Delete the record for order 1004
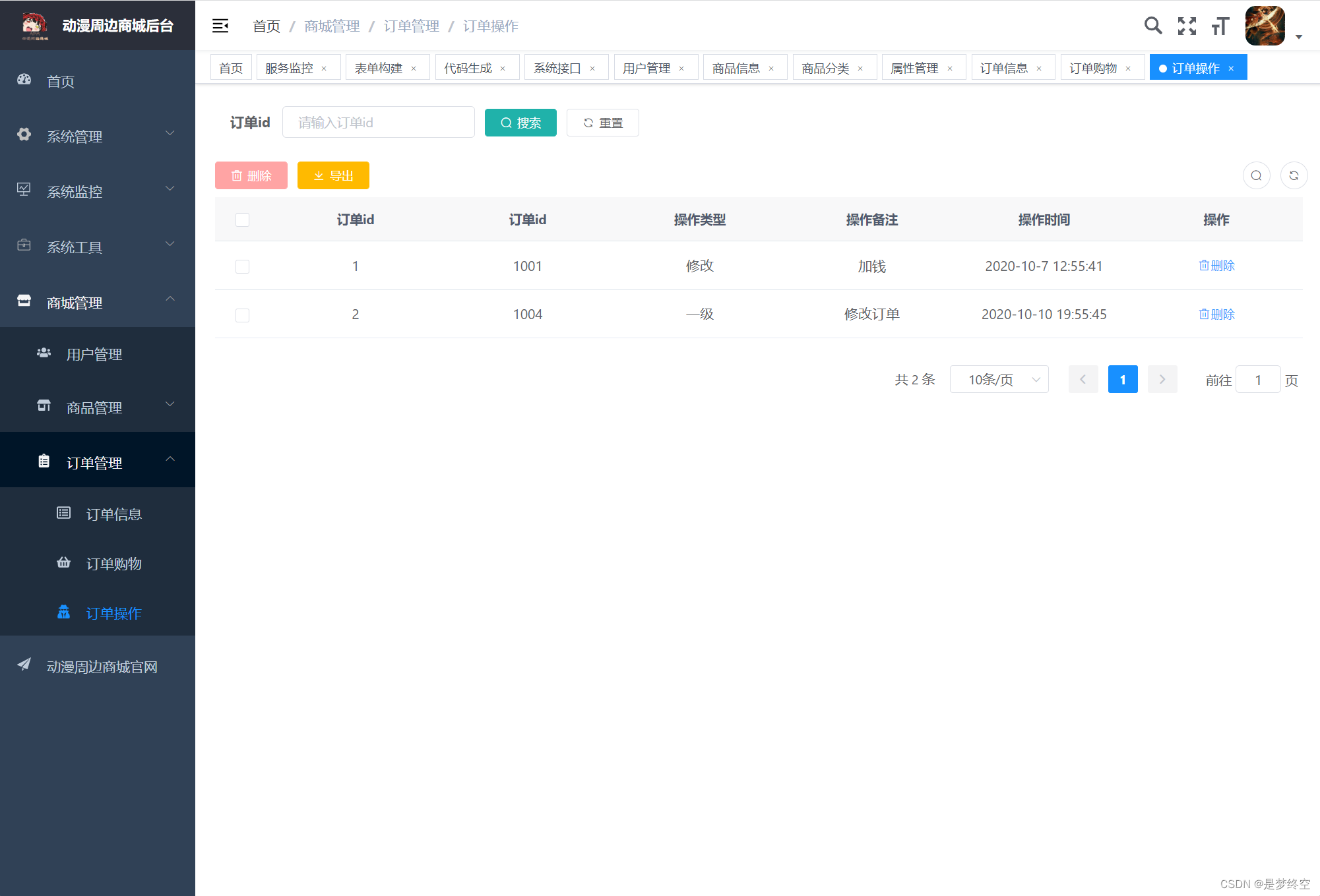Viewport: 1320px width, 896px height. [1216, 314]
